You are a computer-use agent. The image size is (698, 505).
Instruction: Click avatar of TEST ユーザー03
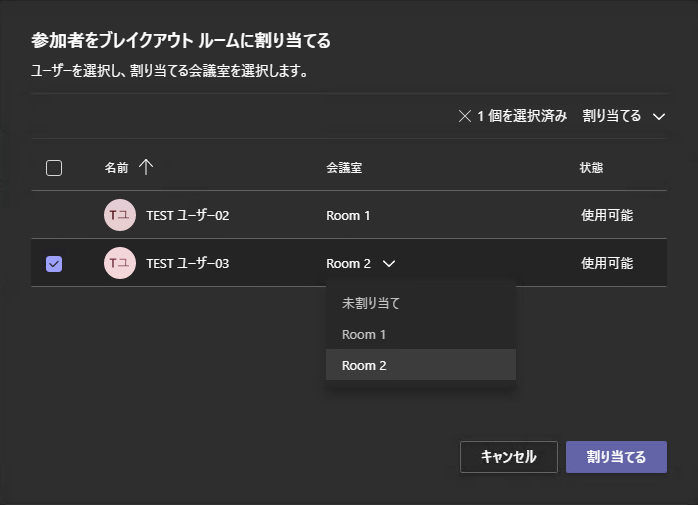point(120,263)
